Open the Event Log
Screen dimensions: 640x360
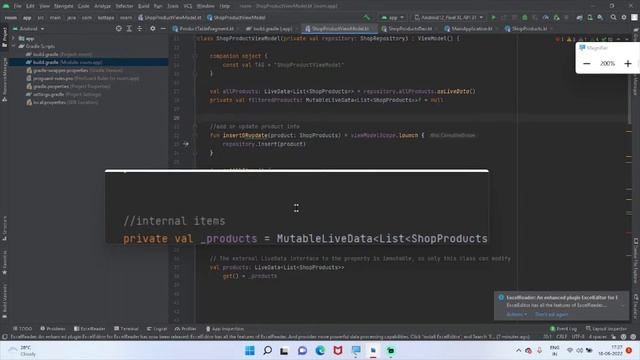coord(563,329)
